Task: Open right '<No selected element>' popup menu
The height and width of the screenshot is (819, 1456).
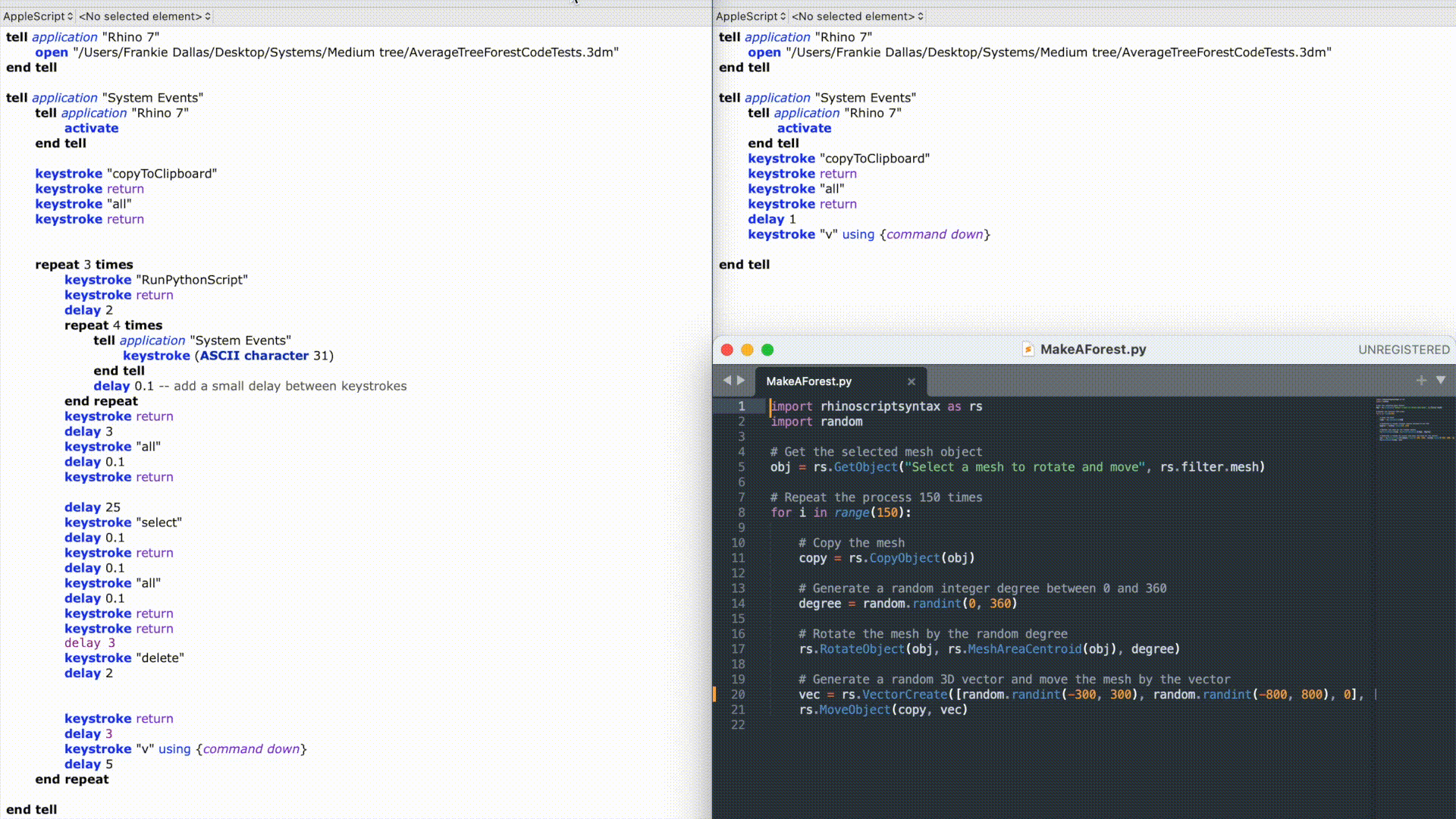Action: 858,16
